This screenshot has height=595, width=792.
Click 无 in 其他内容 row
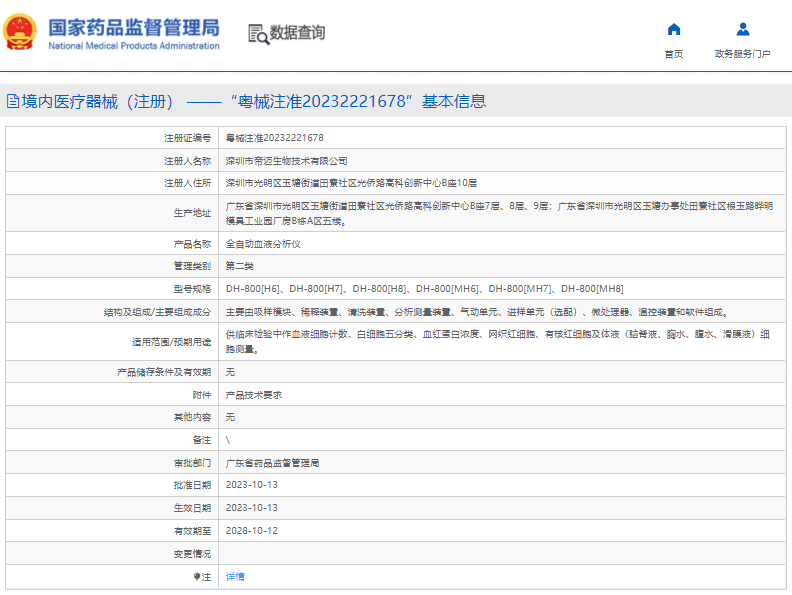[230, 417]
